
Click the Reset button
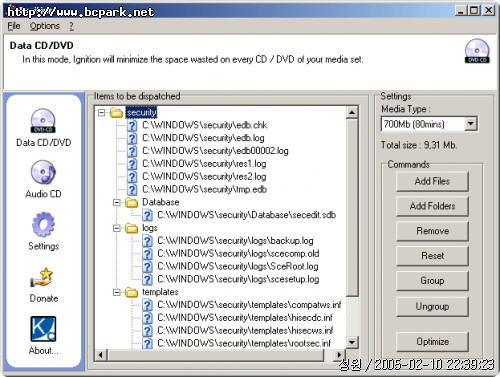point(432,256)
